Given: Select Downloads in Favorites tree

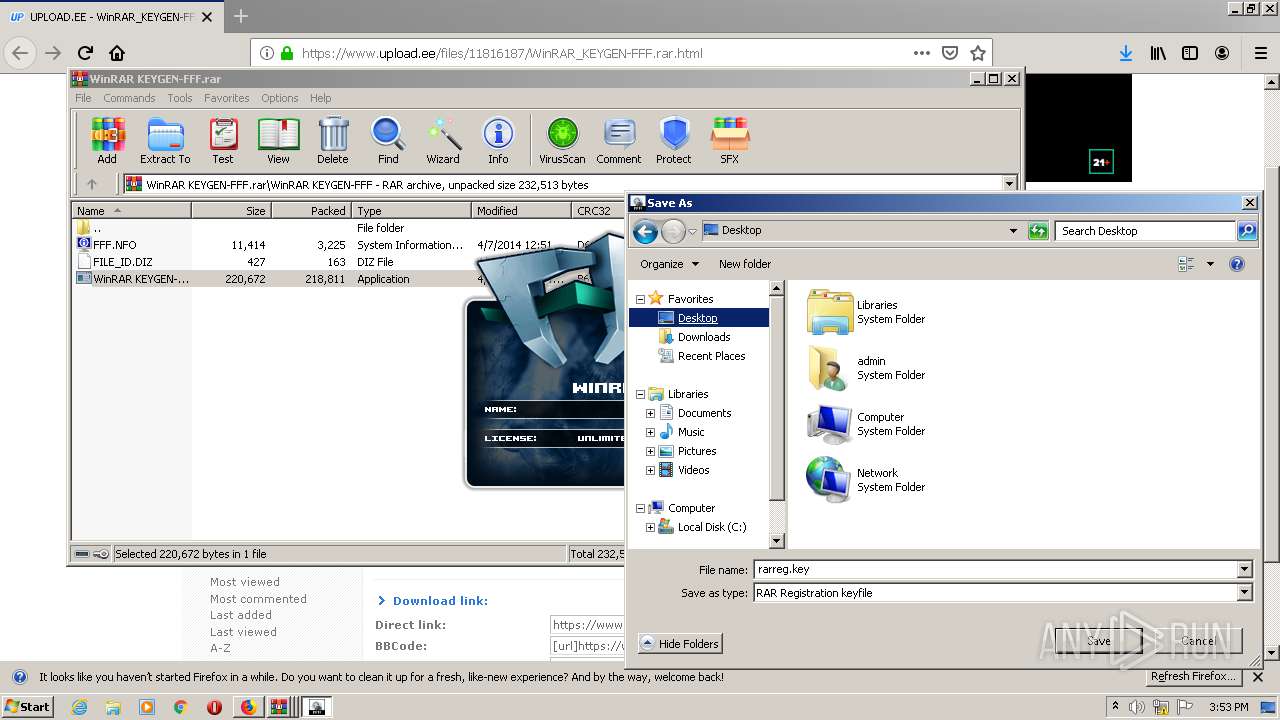Looking at the screenshot, I should [x=704, y=337].
